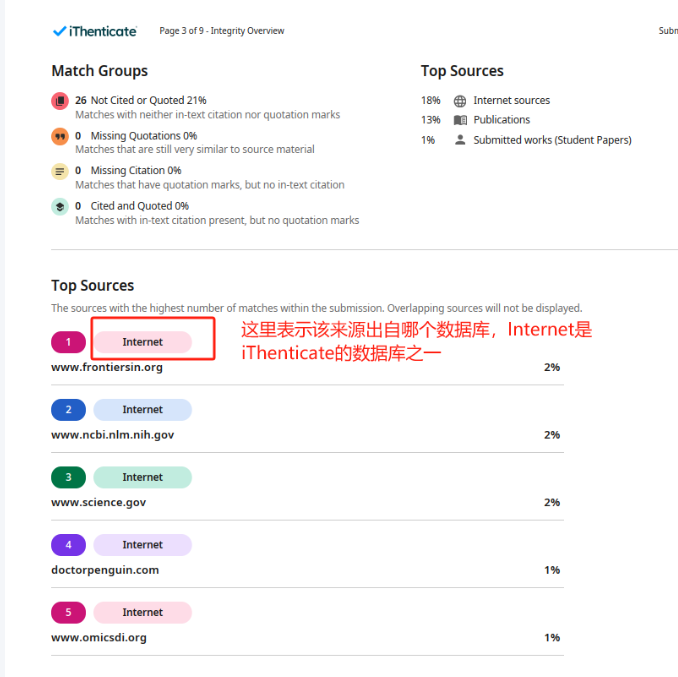The width and height of the screenshot is (678, 677).
Task: Click the orange Missing Quotations icon
Action: (60, 136)
